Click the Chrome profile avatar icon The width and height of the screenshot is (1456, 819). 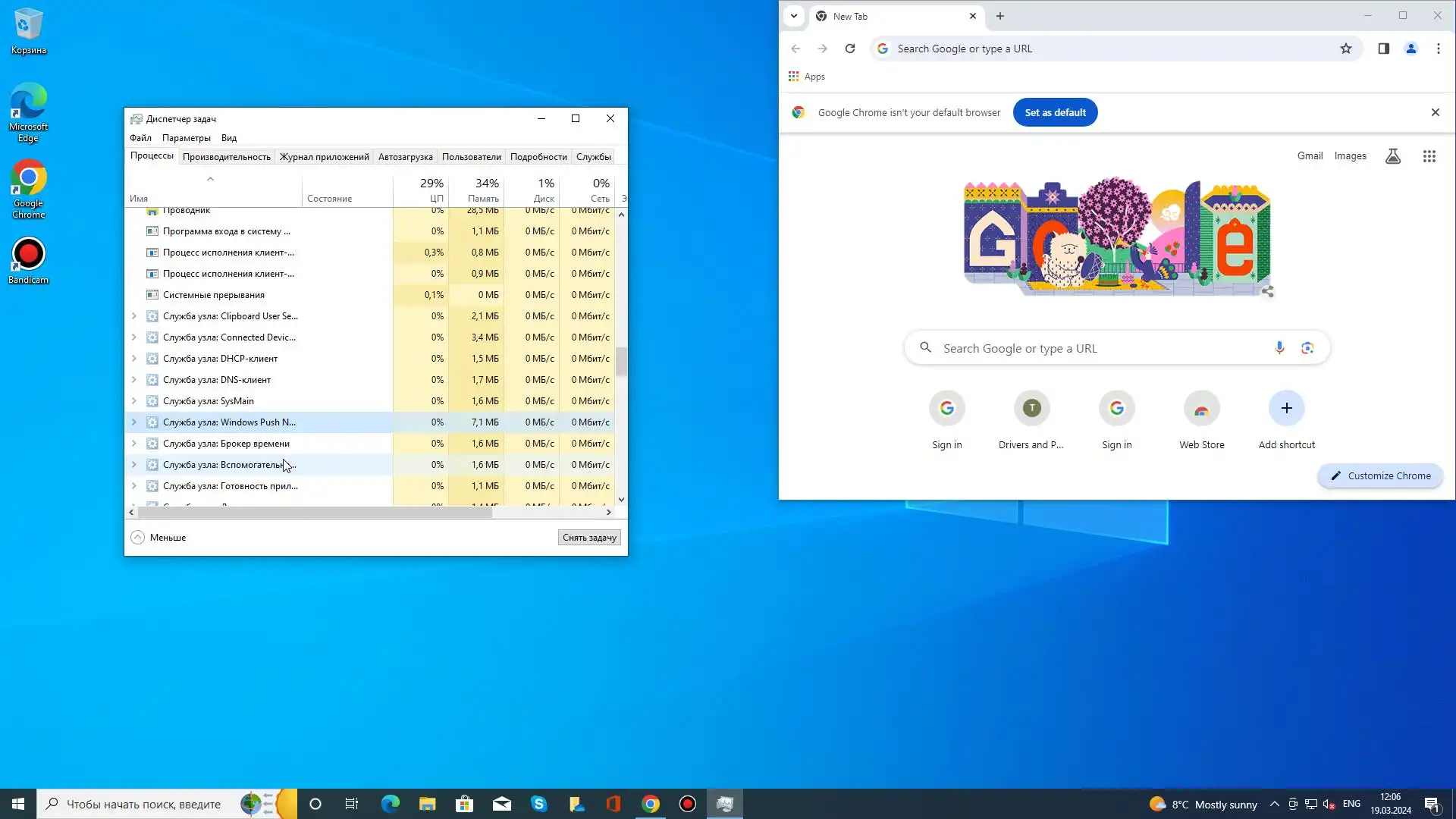tap(1410, 49)
